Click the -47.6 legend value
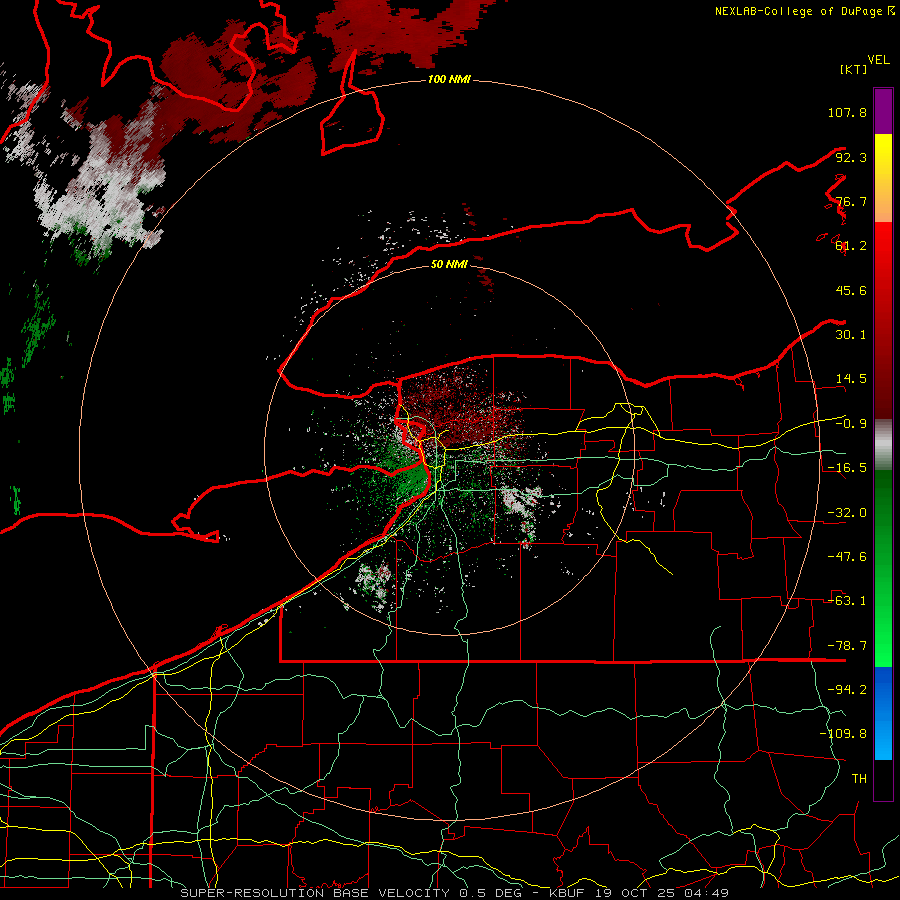900x900 pixels. point(847,557)
